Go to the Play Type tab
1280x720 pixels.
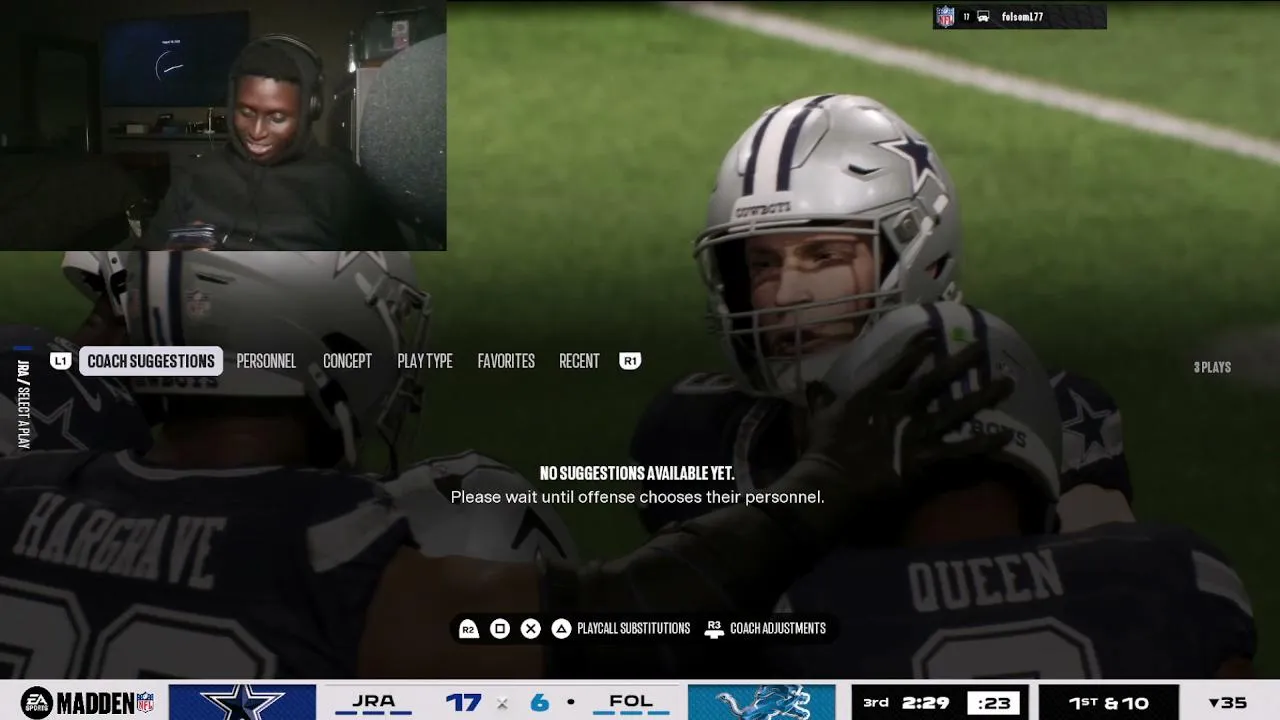[425, 361]
